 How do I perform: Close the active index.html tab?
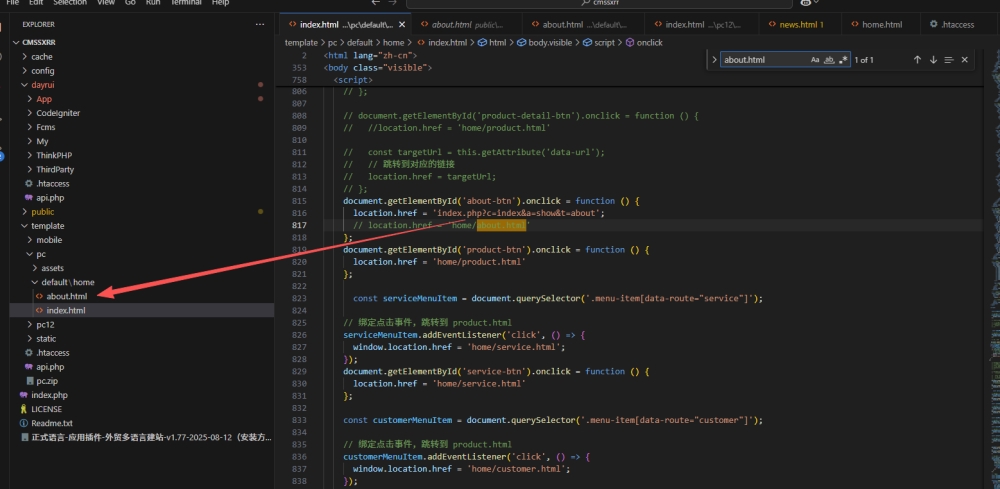[402, 25]
